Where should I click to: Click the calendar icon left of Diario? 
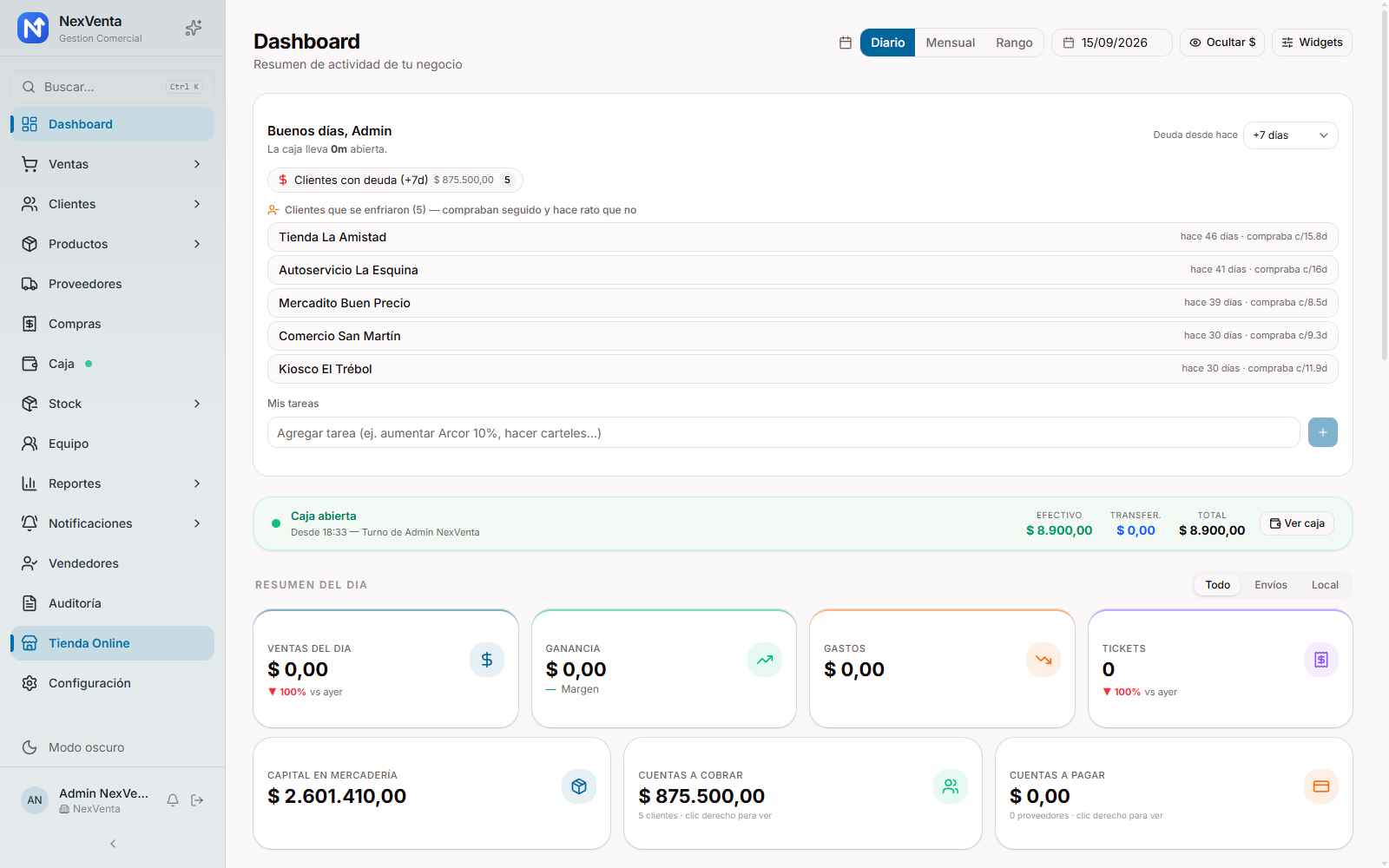846,43
